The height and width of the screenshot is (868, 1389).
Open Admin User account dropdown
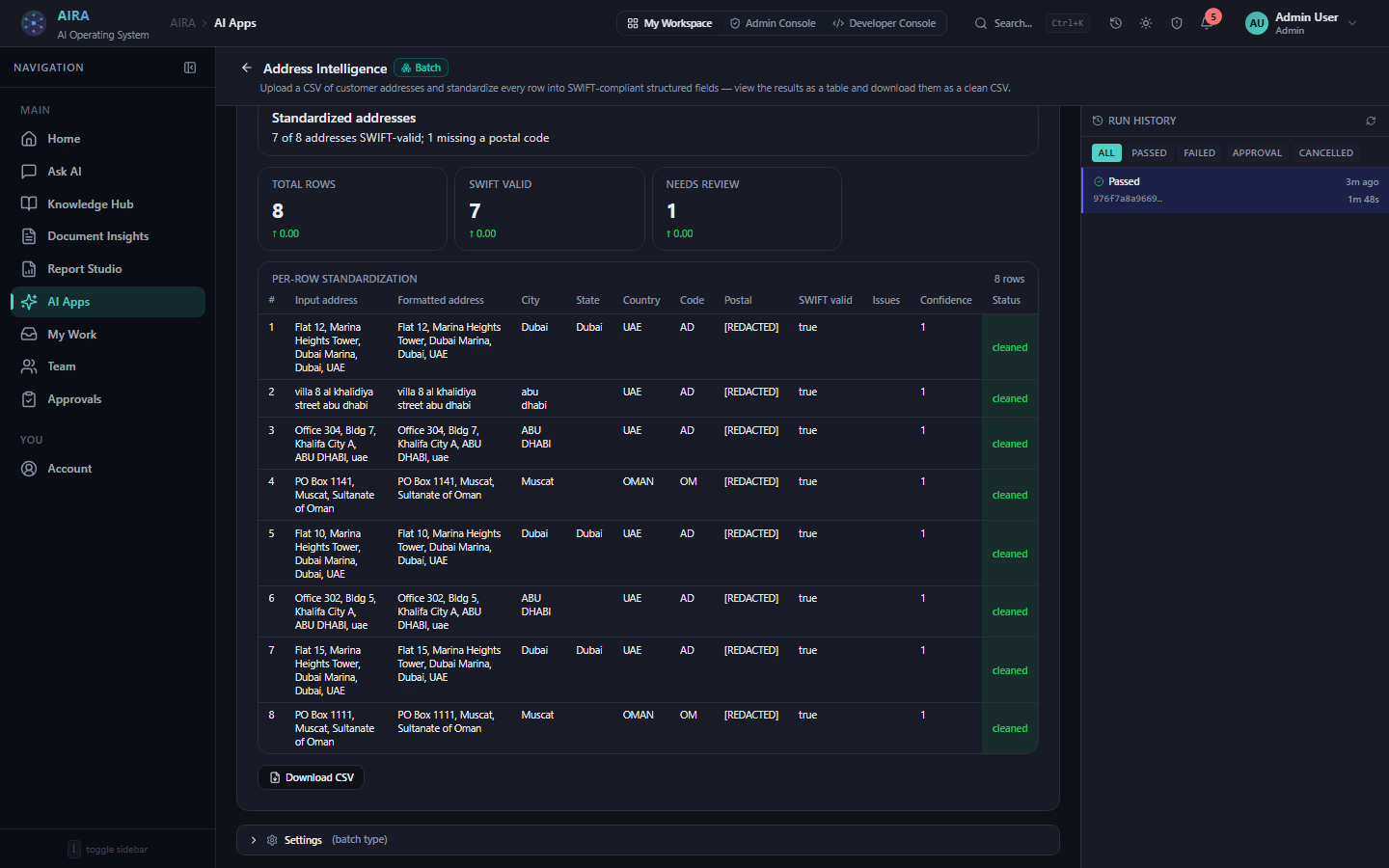point(1301,23)
